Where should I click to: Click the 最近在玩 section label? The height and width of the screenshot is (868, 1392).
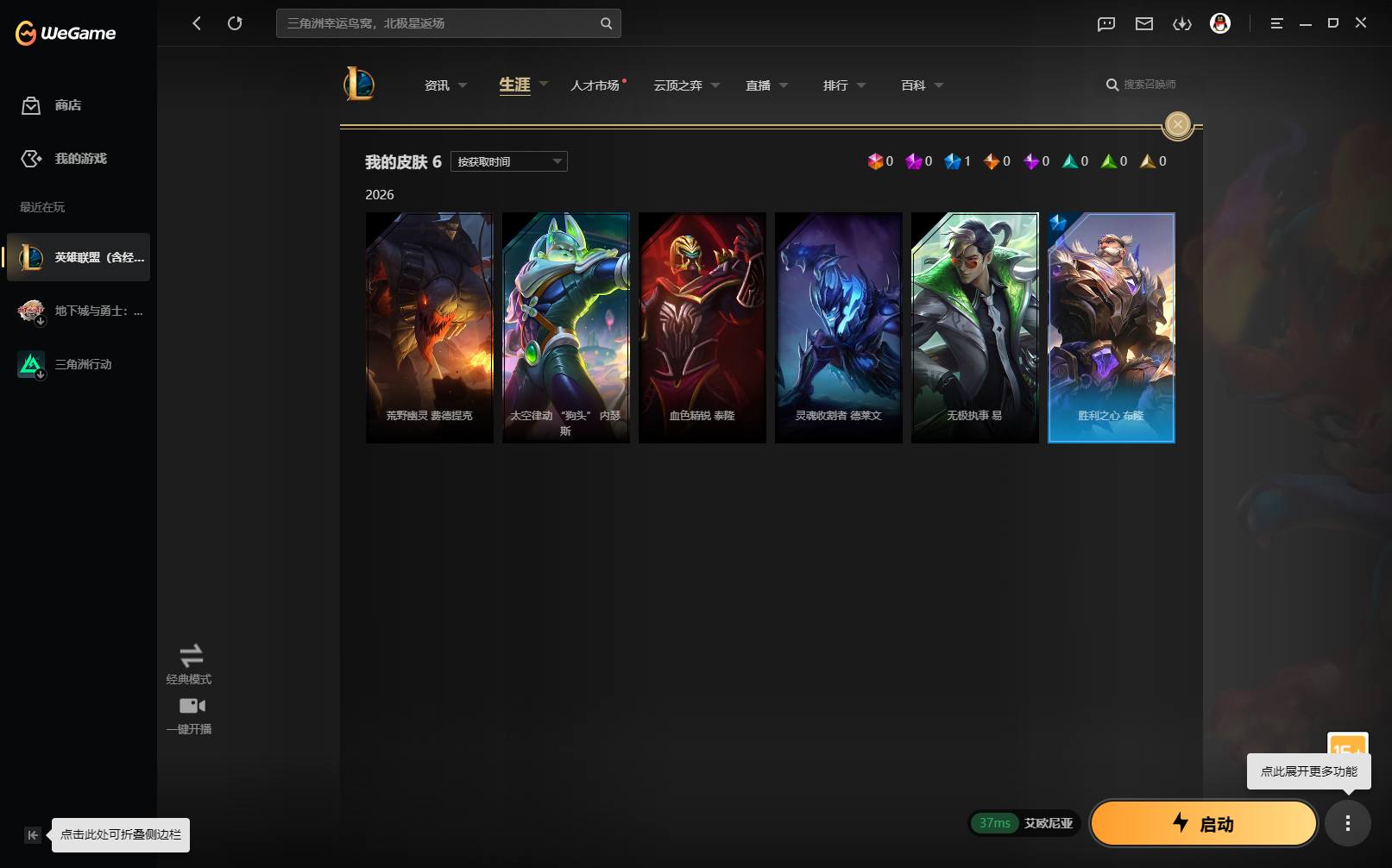point(42,207)
